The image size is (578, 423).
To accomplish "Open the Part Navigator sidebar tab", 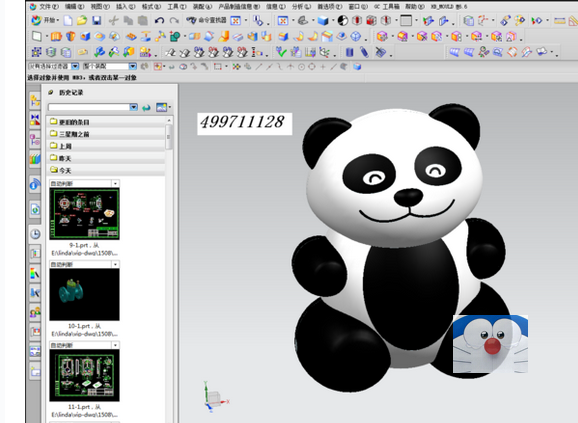I will point(35,140).
